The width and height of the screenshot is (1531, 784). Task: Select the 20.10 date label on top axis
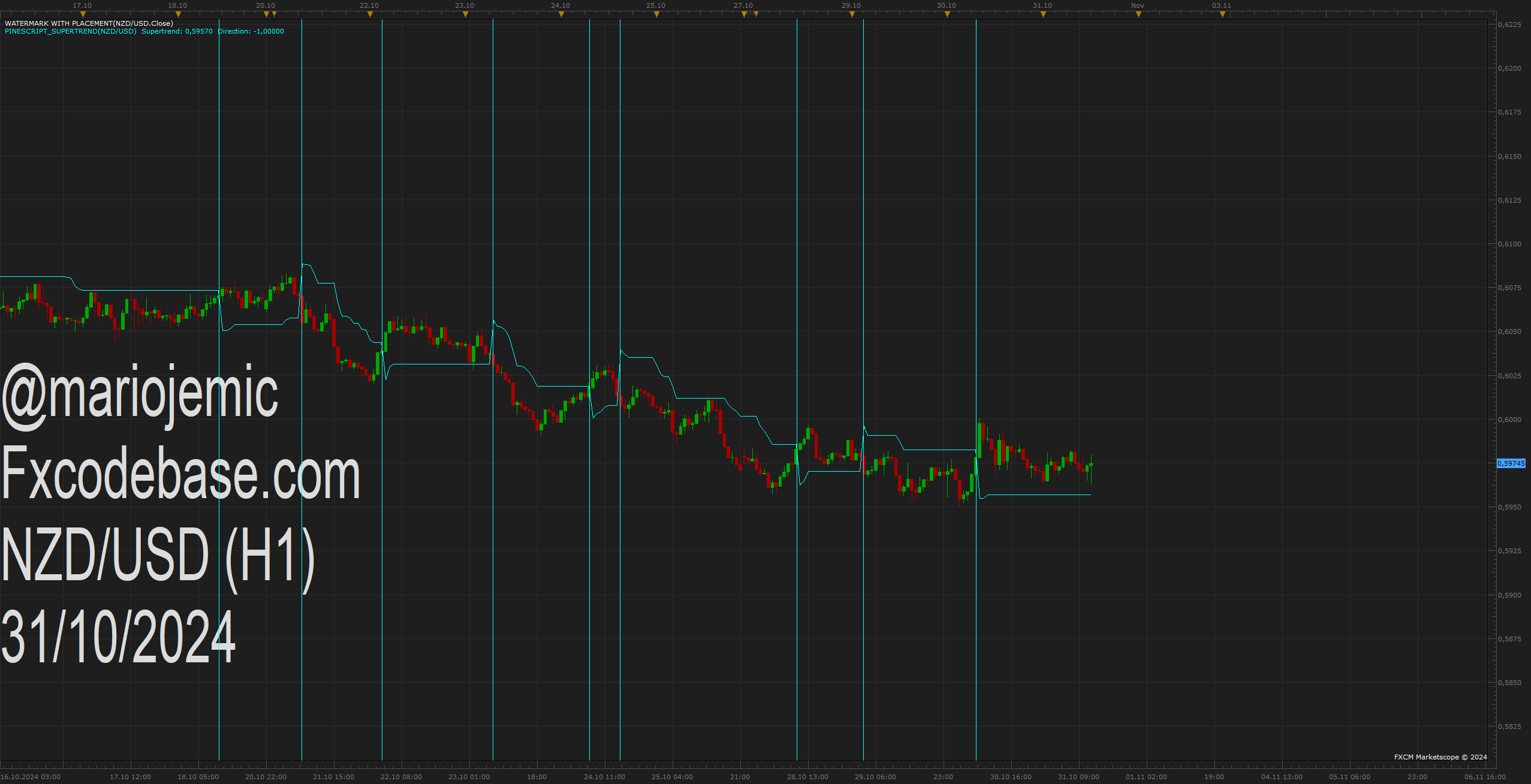click(266, 5)
